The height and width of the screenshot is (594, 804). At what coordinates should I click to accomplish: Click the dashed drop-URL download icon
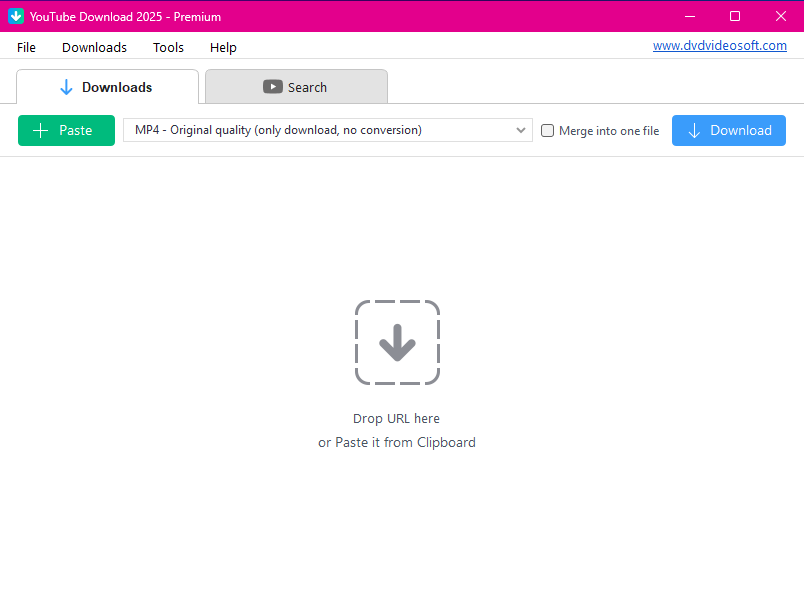[x=397, y=342]
